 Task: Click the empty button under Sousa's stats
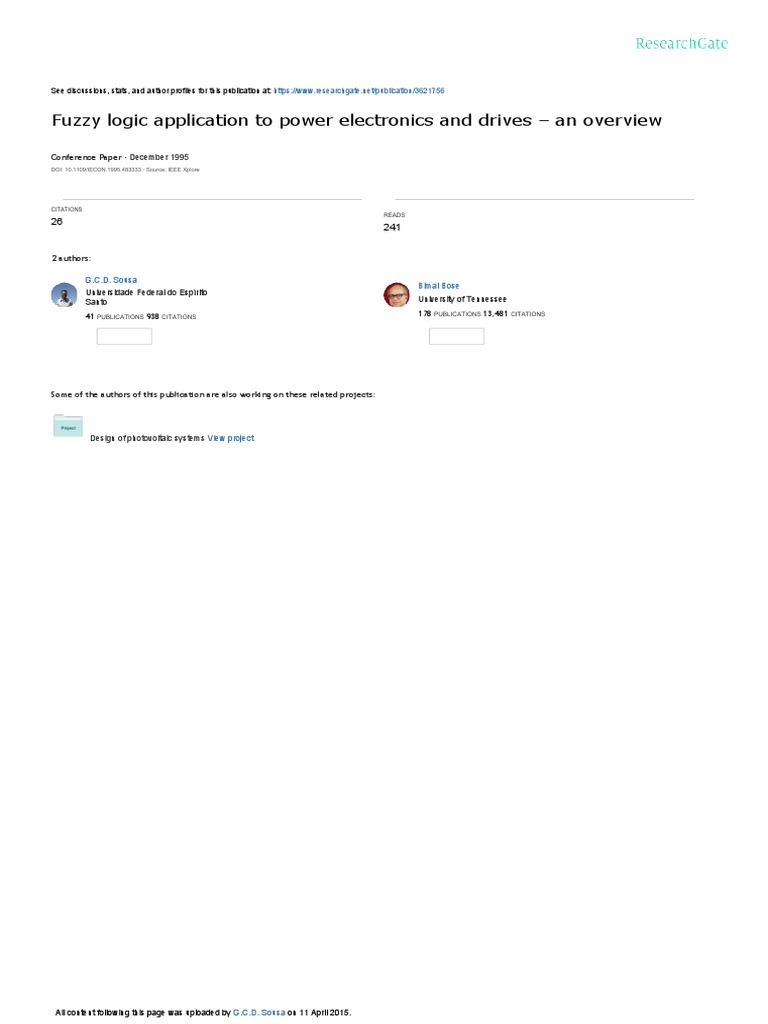(x=124, y=336)
